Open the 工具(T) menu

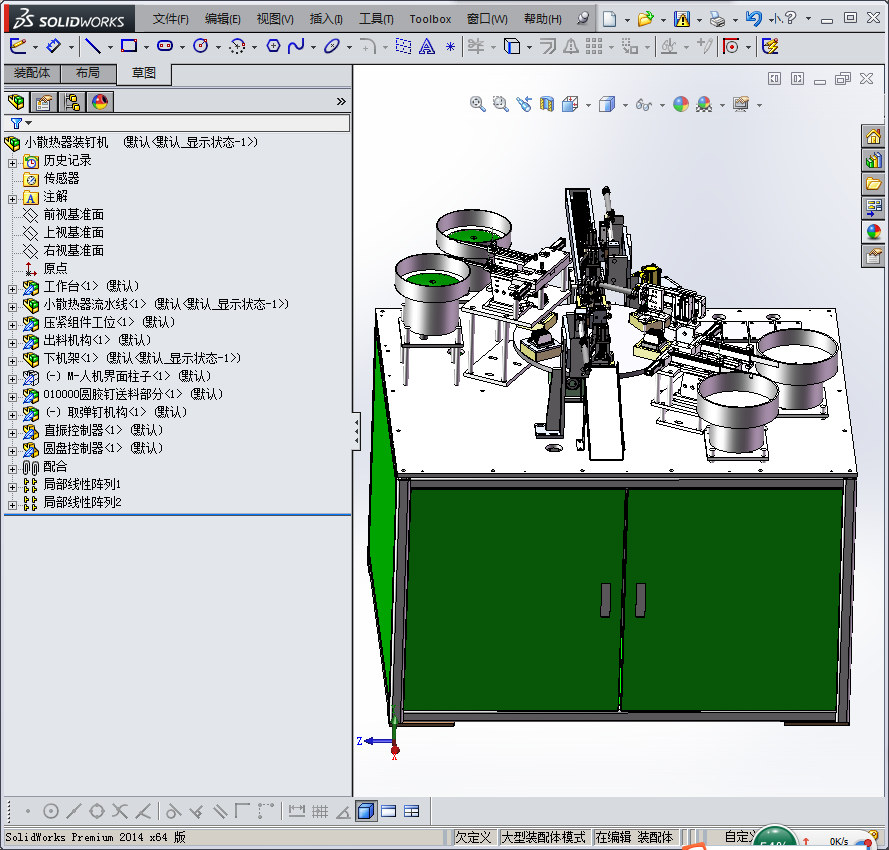coord(376,19)
